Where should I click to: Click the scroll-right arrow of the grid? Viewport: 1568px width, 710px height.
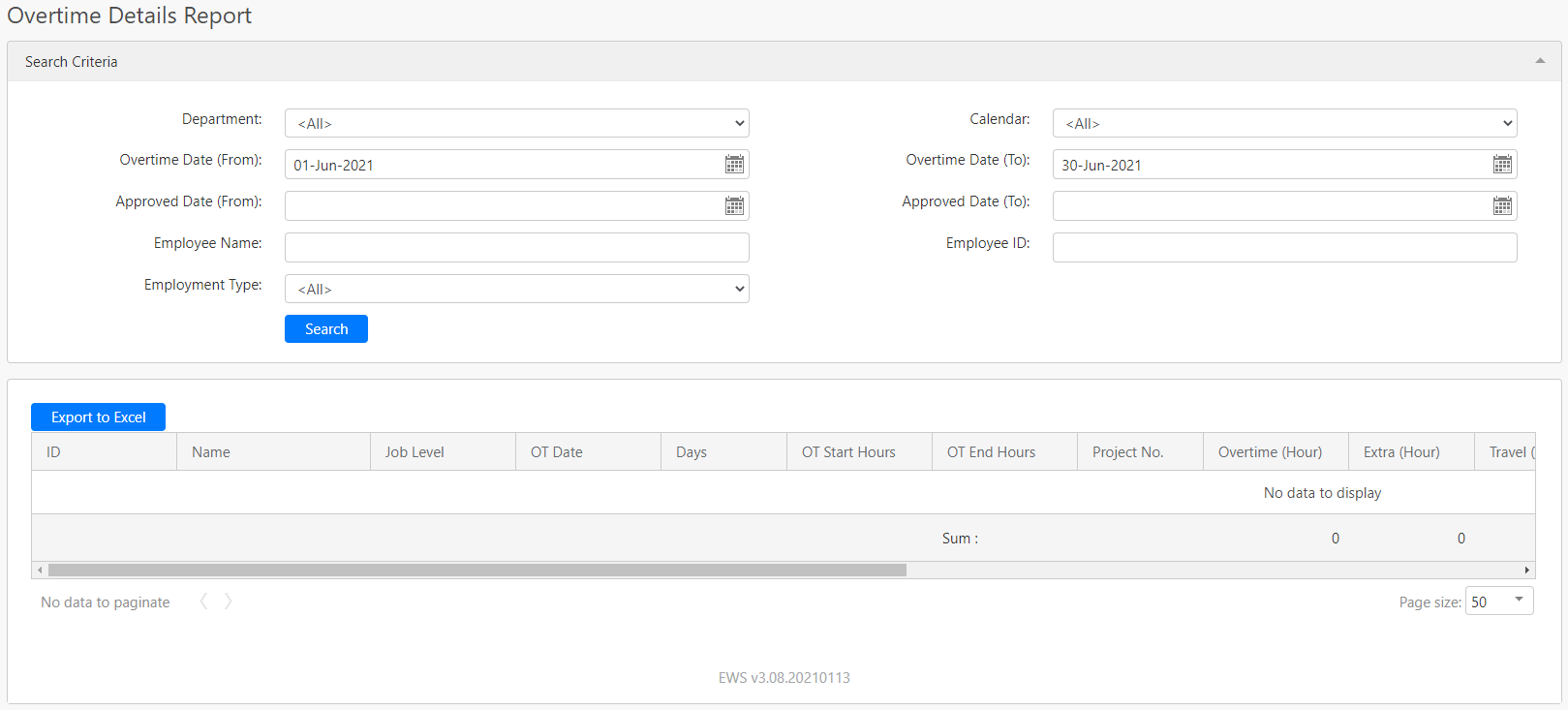pos(1527,571)
